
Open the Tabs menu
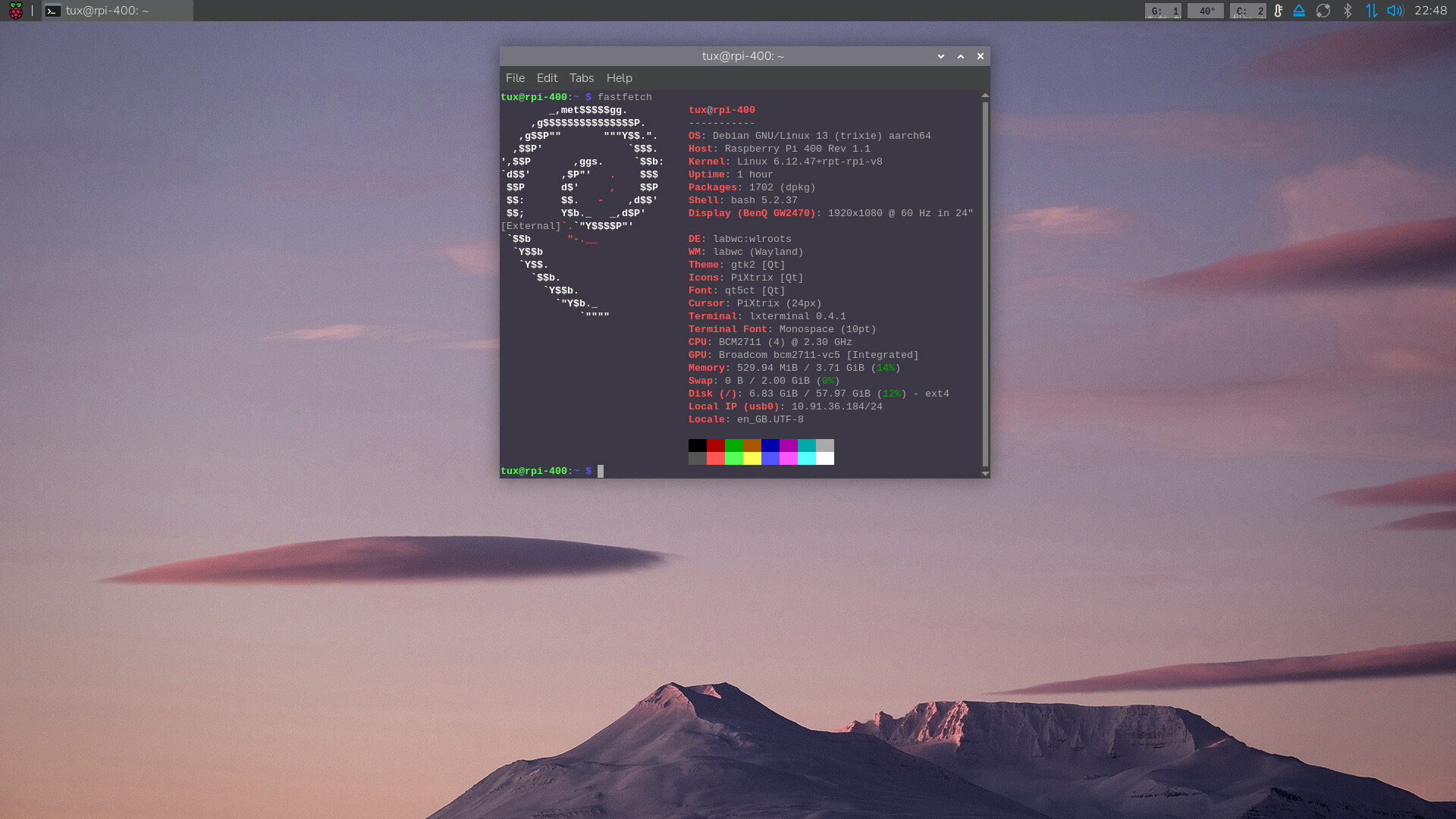pyautogui.click(x=582, y=78)
